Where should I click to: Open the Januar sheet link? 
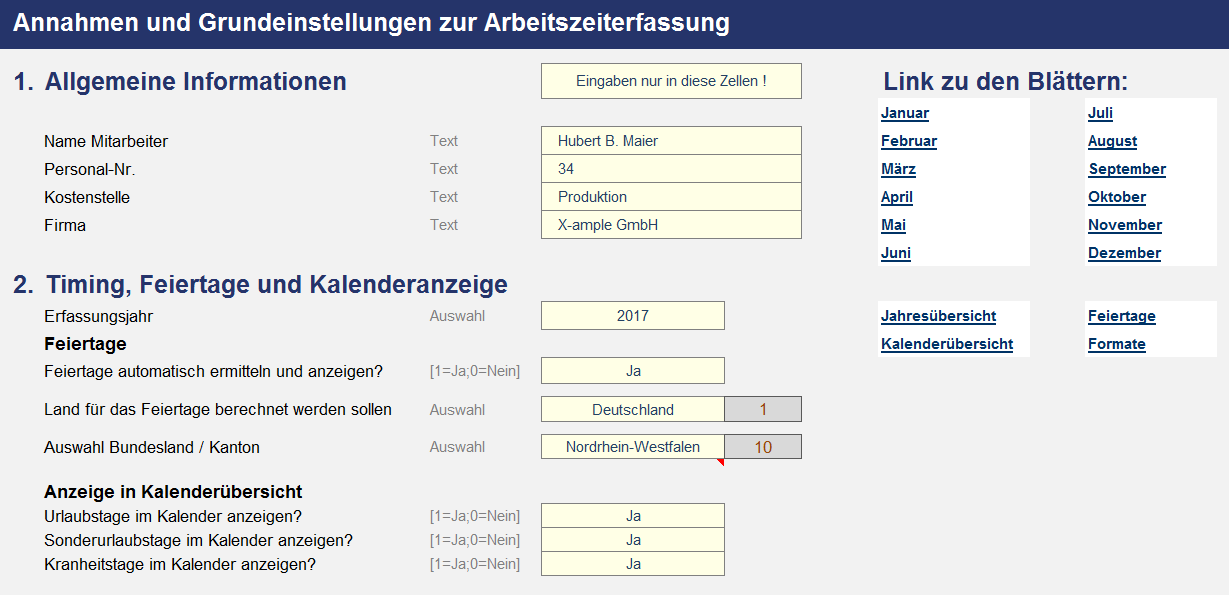[904, 114]
